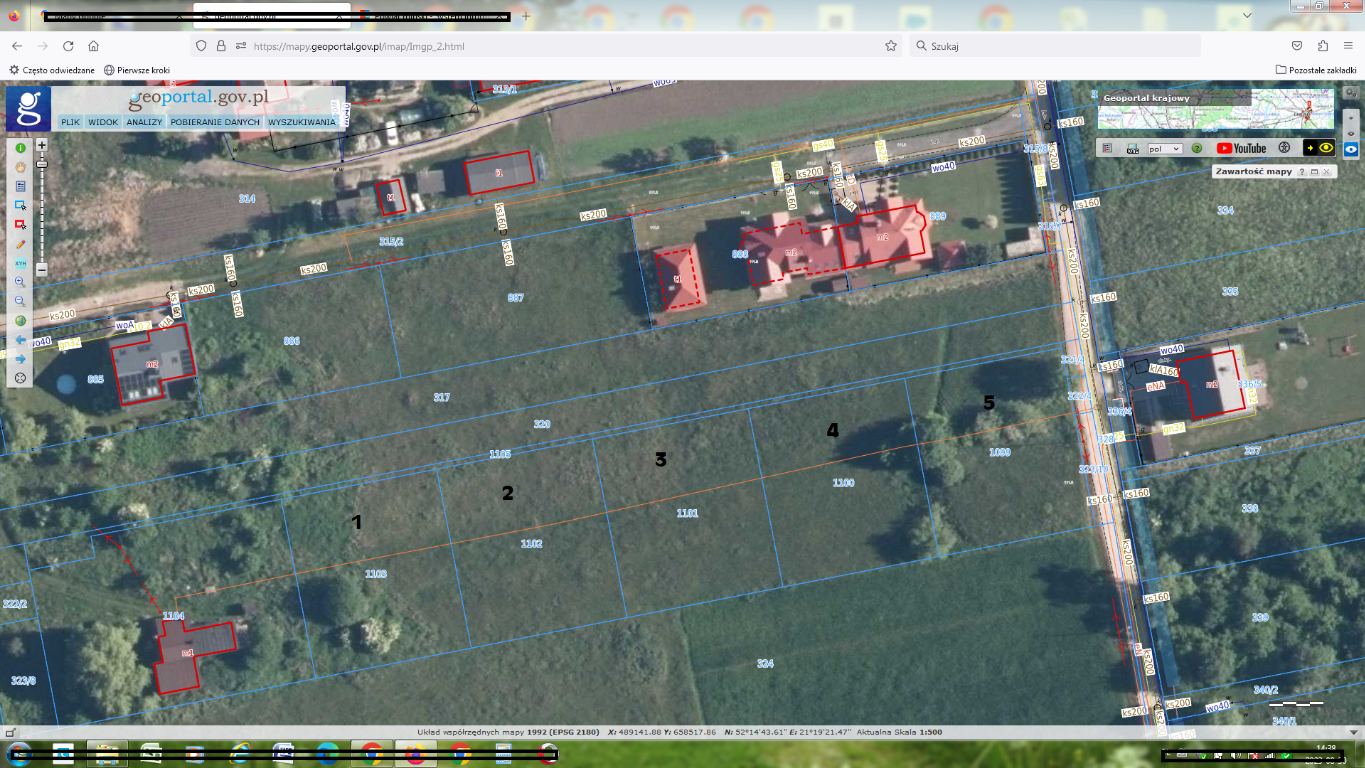Click the plus button on zoom slider
This screenshot has height=768, width=1365.
tap(42, 145)
